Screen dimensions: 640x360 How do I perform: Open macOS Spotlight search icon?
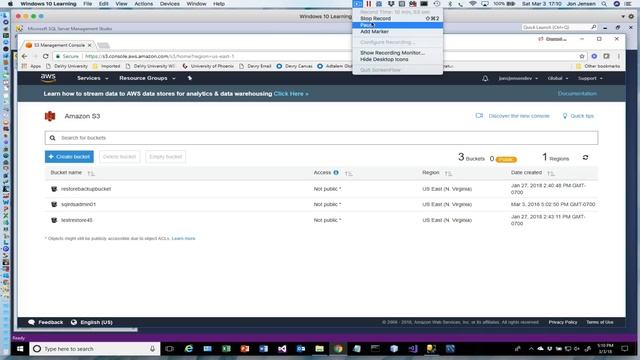(x=604, y=4)
